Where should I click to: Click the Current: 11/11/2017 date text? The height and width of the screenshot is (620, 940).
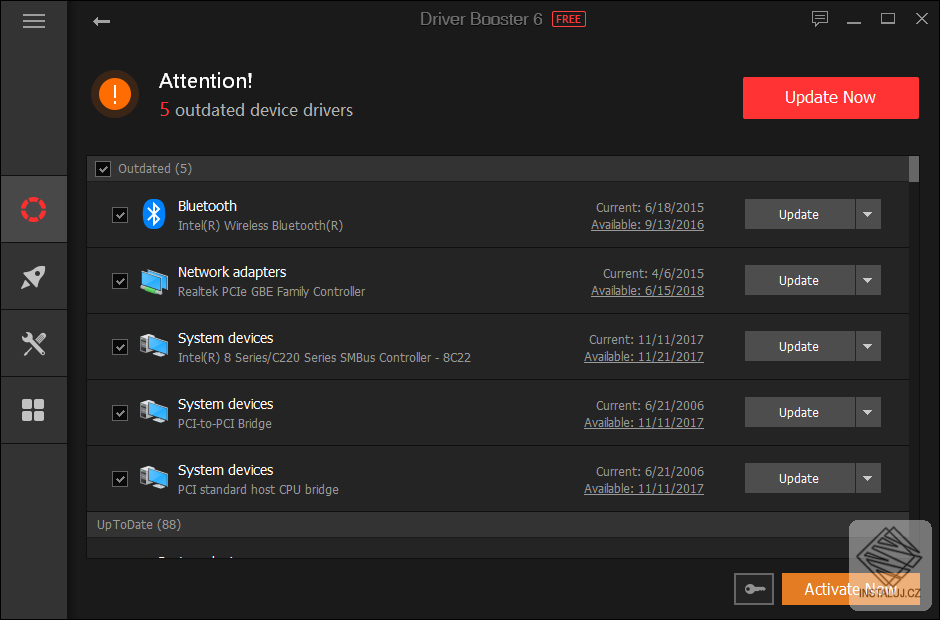[646, 339]
